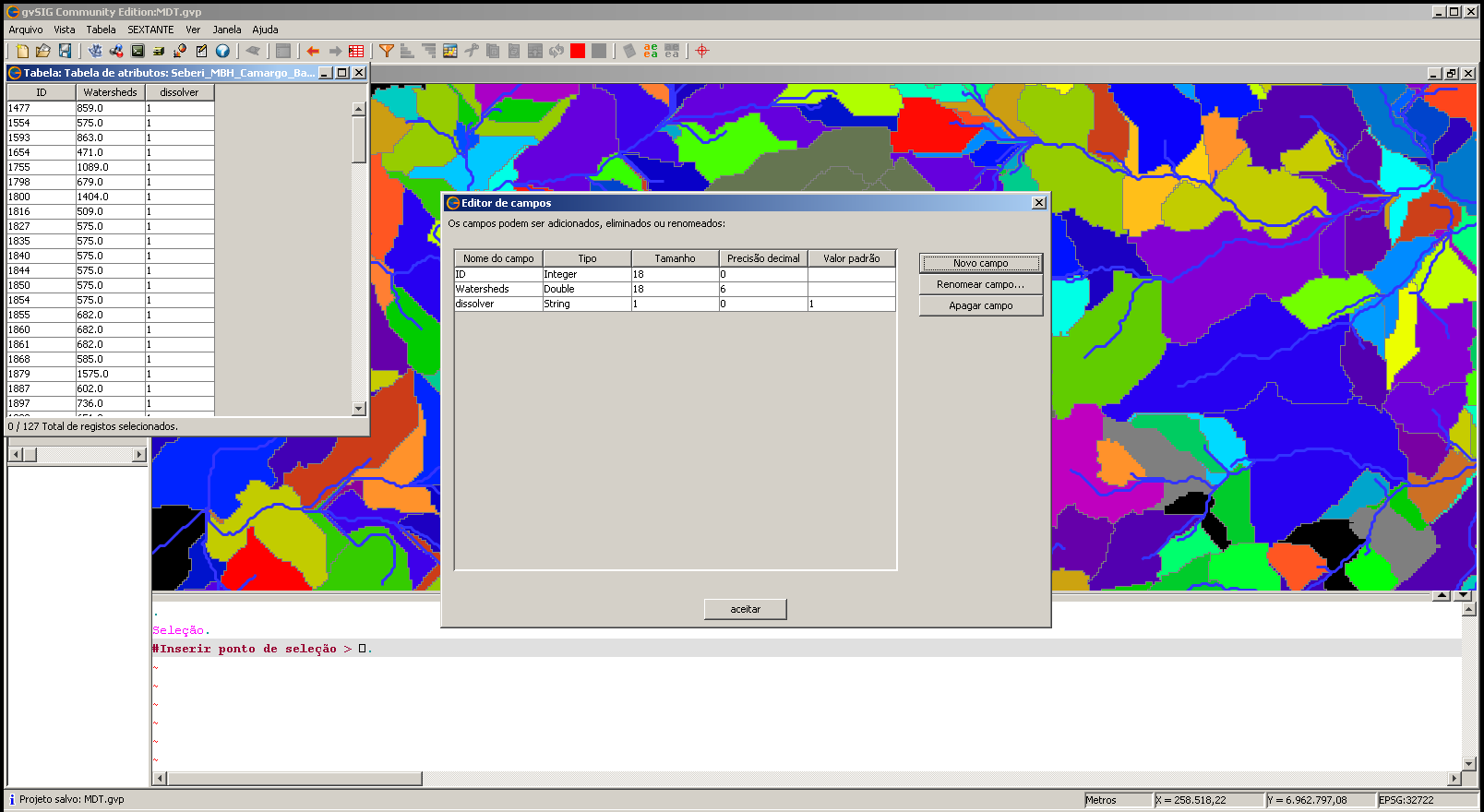Click the aceitar button in the field editor
Image resolution: width=1484 pixels, height=812 pixels.
(745, 609)
